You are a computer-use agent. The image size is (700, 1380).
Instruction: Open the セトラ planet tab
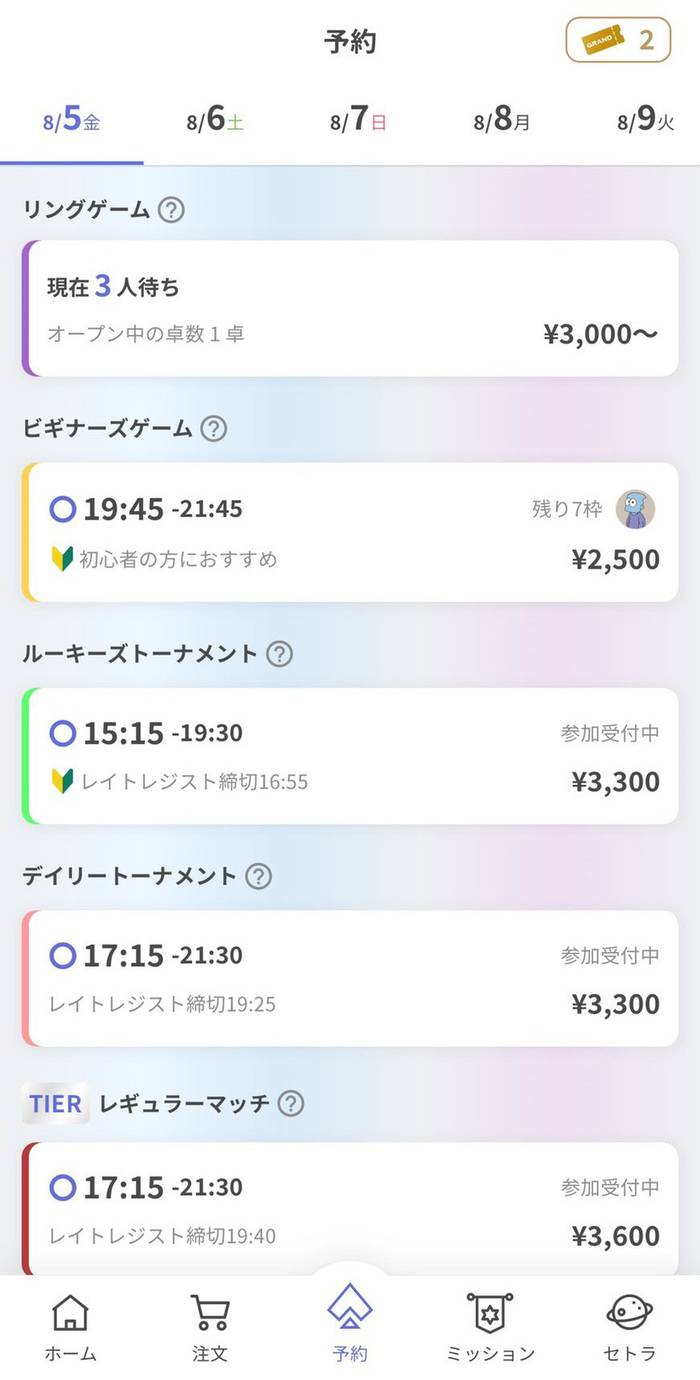(630, 1327)
